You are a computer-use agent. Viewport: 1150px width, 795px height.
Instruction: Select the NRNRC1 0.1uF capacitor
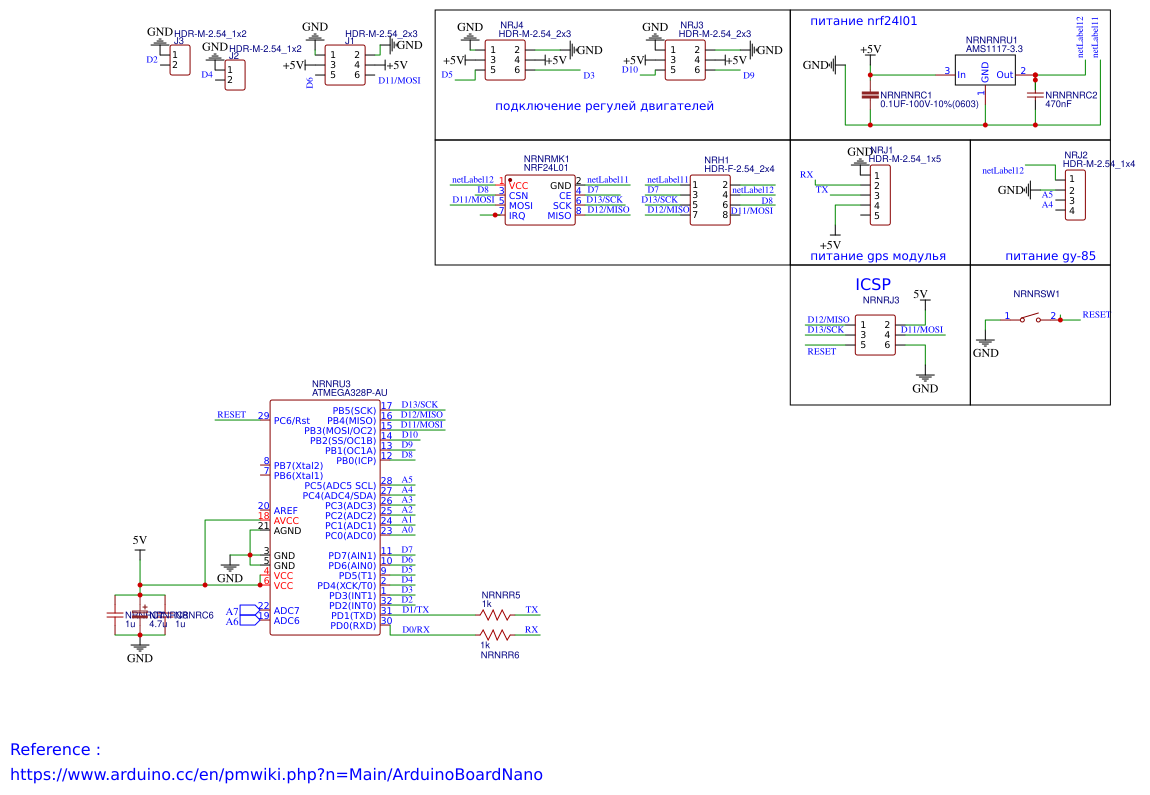pos(870,95)
